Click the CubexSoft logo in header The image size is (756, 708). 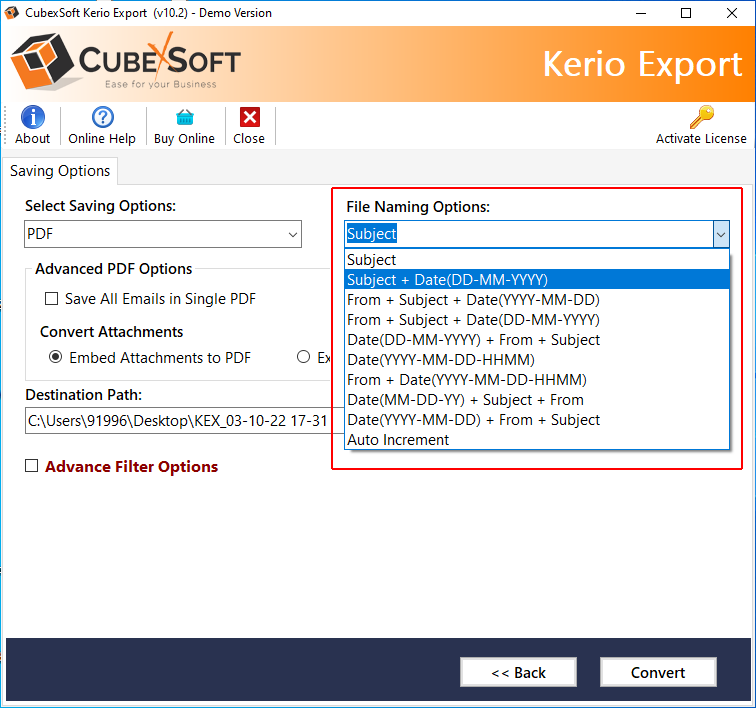point(126,61)
